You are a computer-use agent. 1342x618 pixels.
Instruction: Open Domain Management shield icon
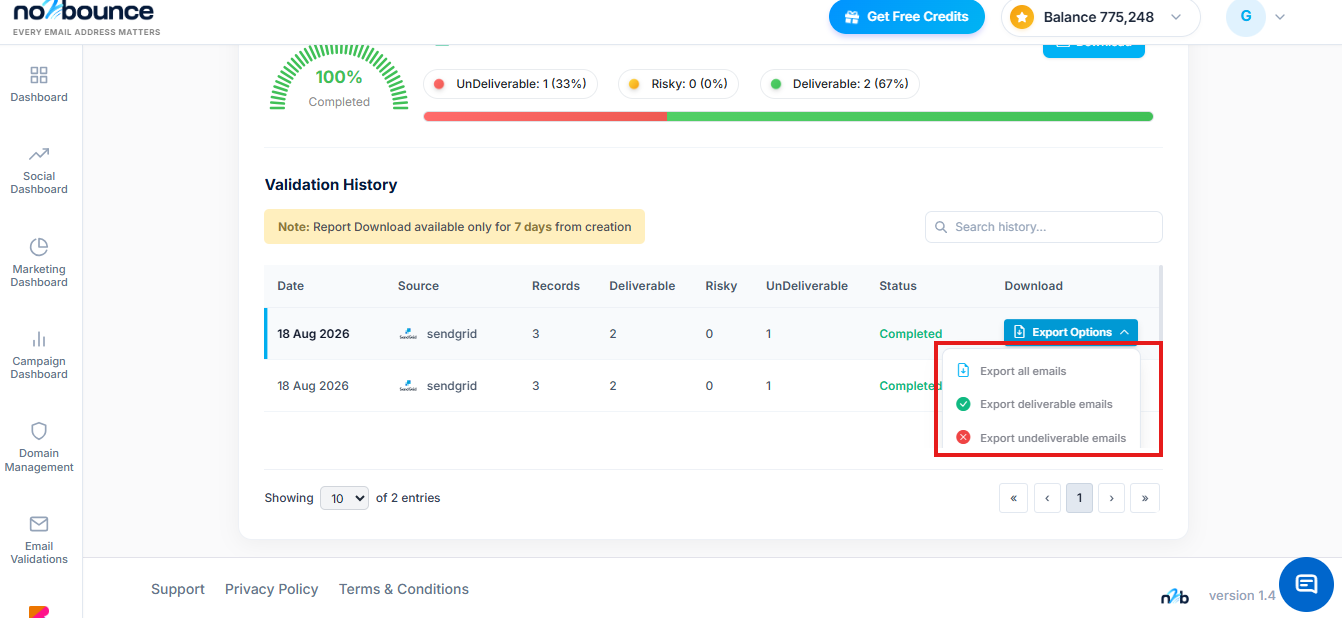[x=39, y=431]
